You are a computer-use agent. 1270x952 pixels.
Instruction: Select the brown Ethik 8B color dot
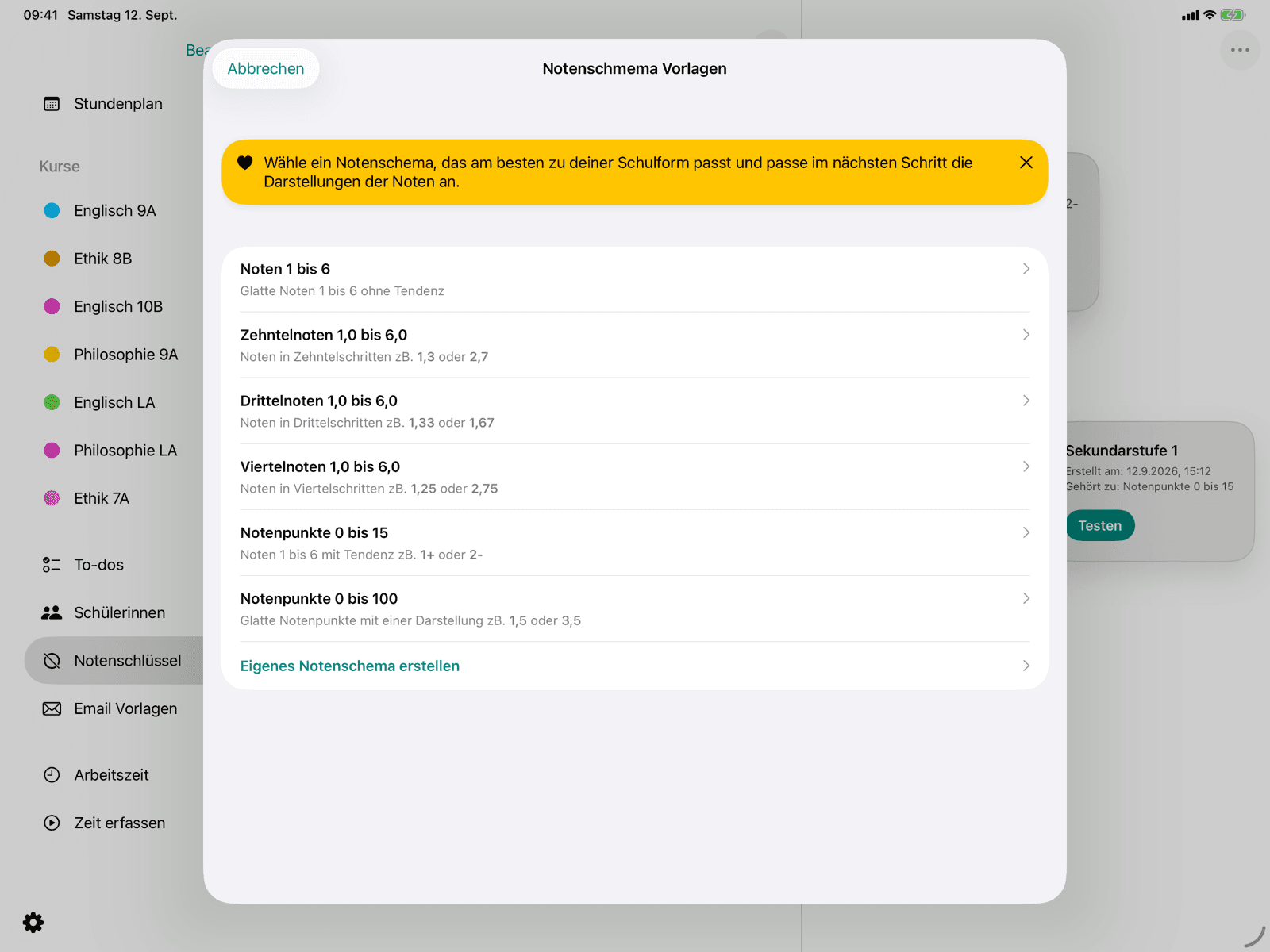(52, 259)
